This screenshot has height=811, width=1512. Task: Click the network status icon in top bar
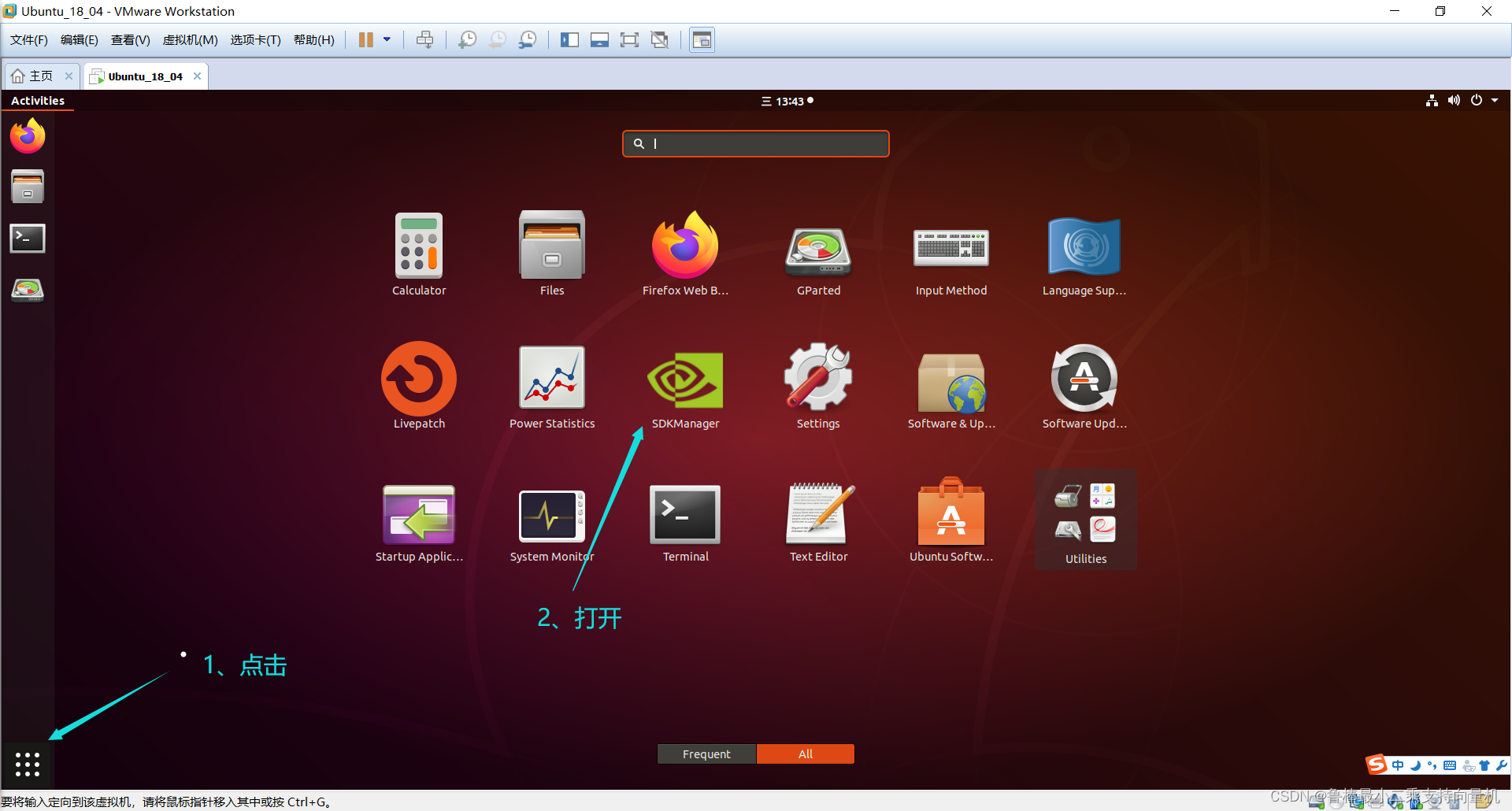pos(1432,101)
